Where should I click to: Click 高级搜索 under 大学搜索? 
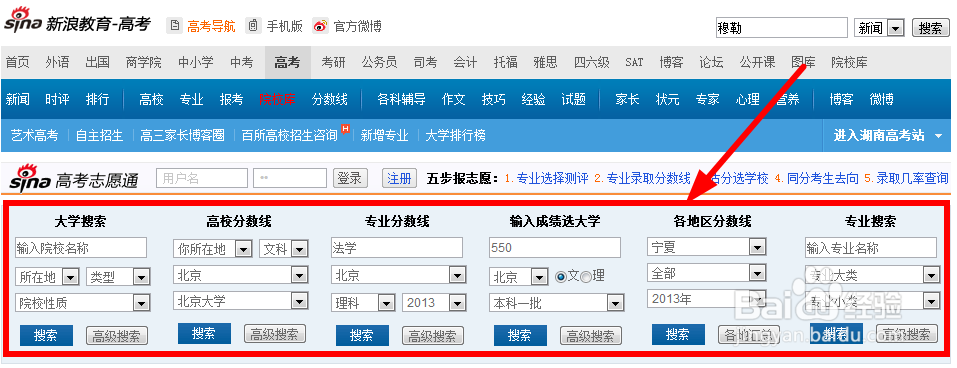point(117,336)
